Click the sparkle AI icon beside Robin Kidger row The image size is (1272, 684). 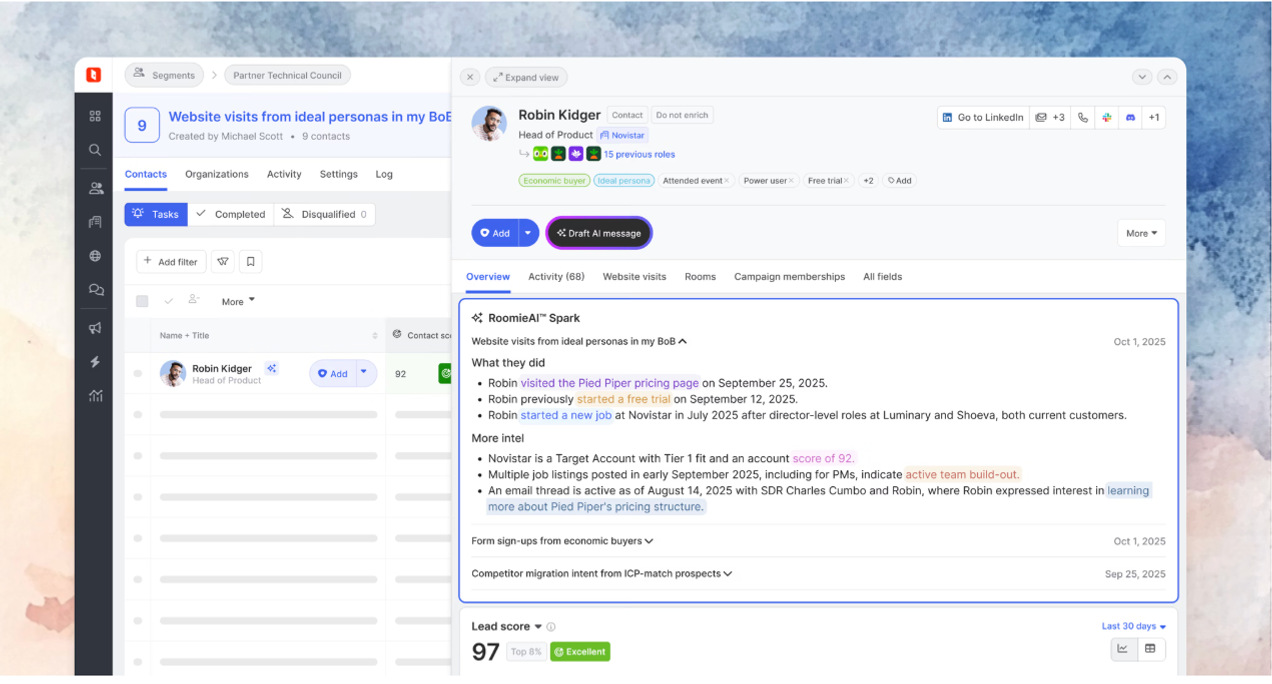point(271,369)
